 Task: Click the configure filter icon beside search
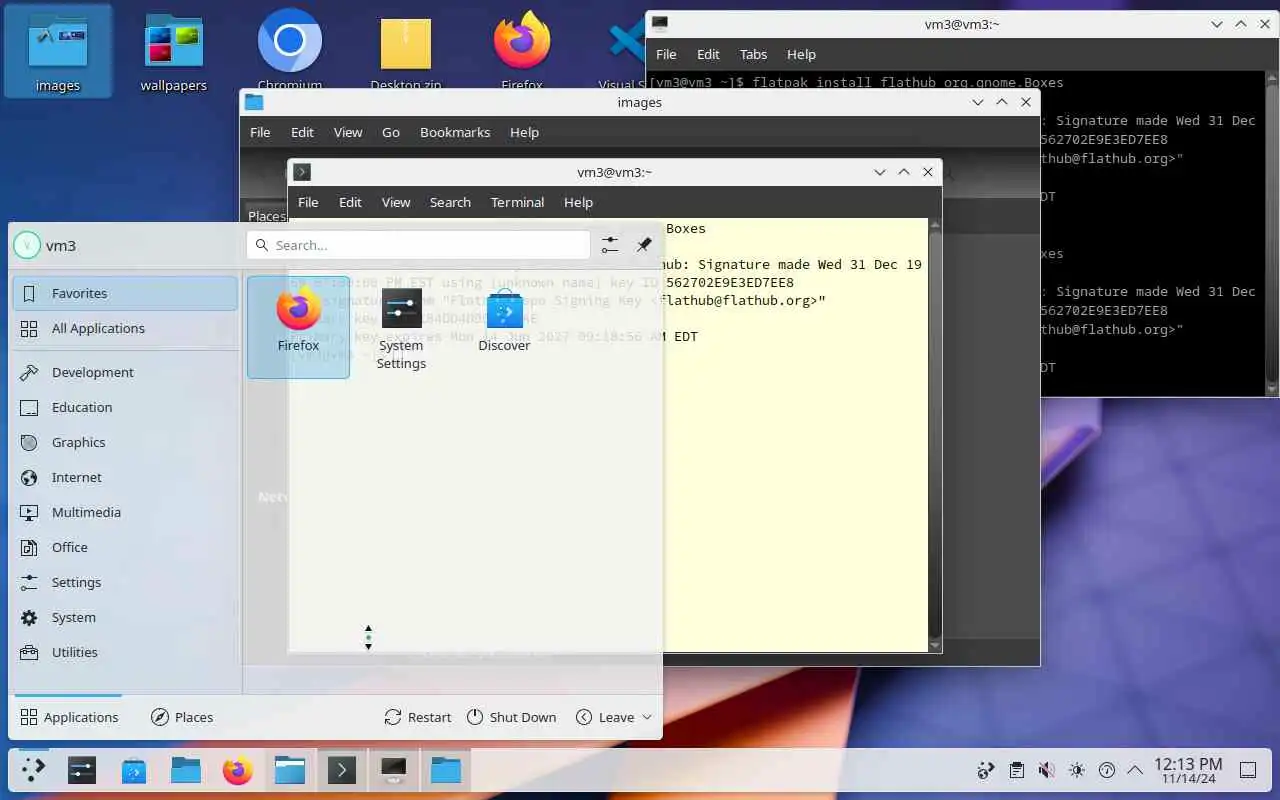click(610, 245)
